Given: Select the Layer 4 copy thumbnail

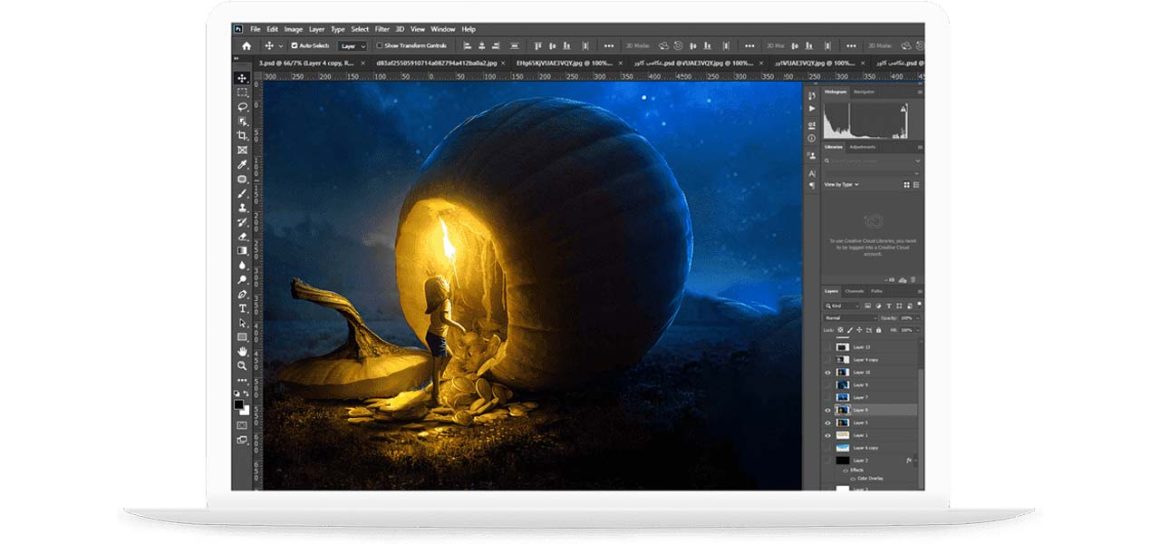Looking at the screenshot, I should click(x=842, y=359).
